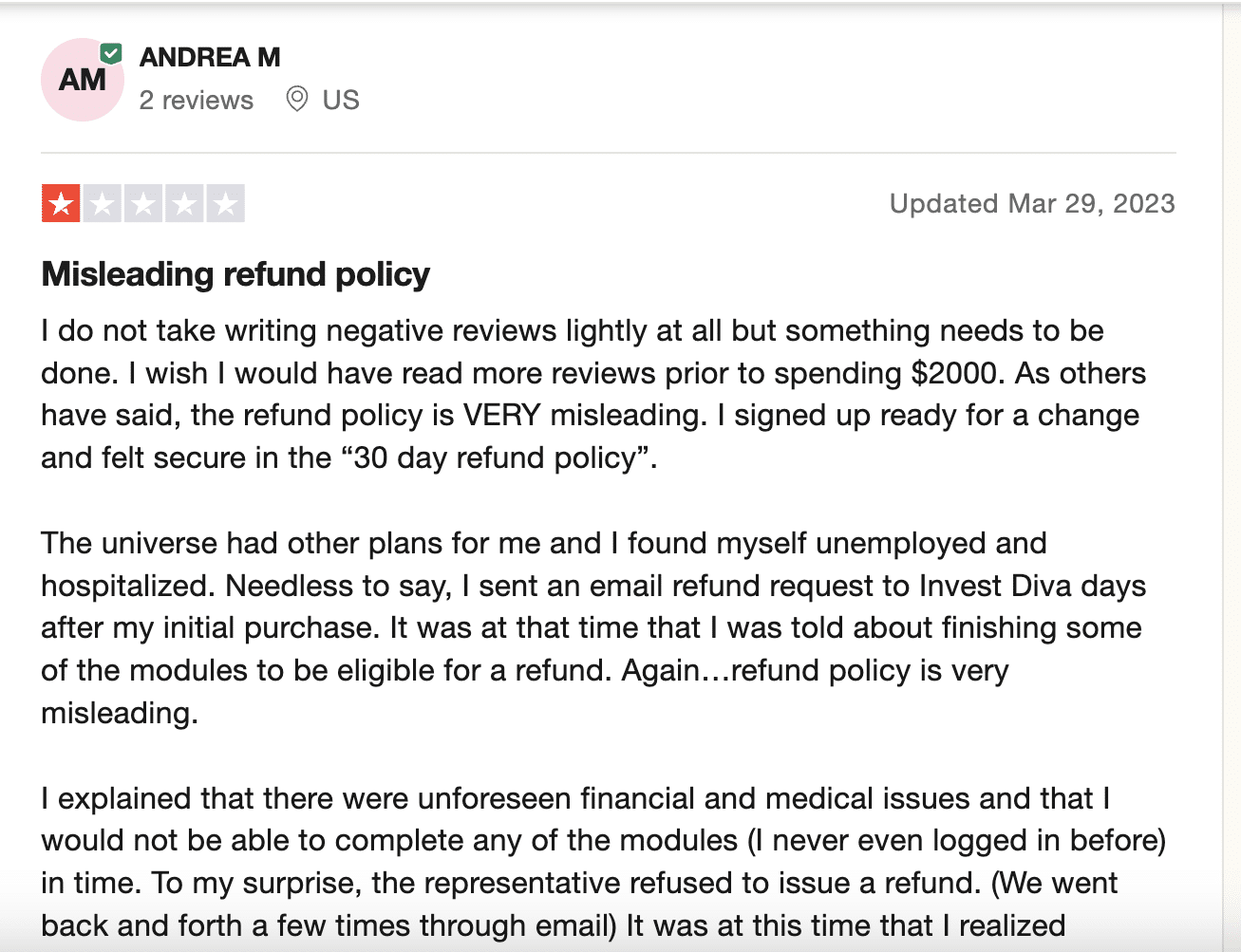The image size is (1241, 952).
Task: Click the location pin icon
Action: 297,99
